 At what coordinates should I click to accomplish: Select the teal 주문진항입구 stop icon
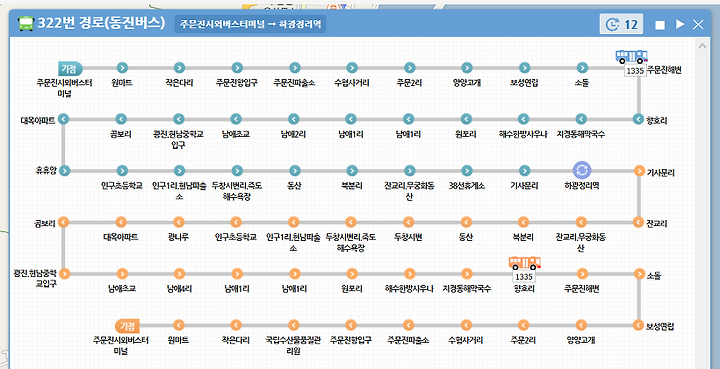tap(237, 68)
